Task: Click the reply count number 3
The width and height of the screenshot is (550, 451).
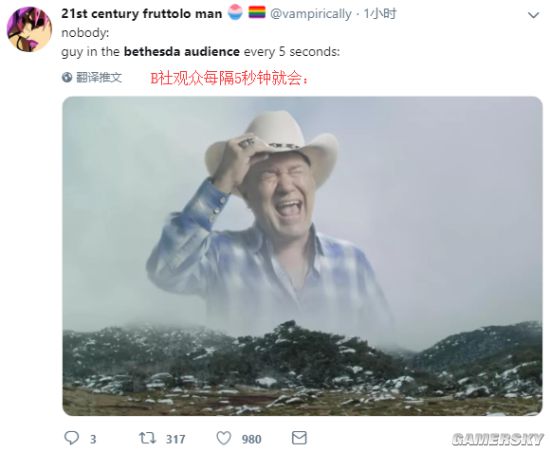Action: (93, 439)
